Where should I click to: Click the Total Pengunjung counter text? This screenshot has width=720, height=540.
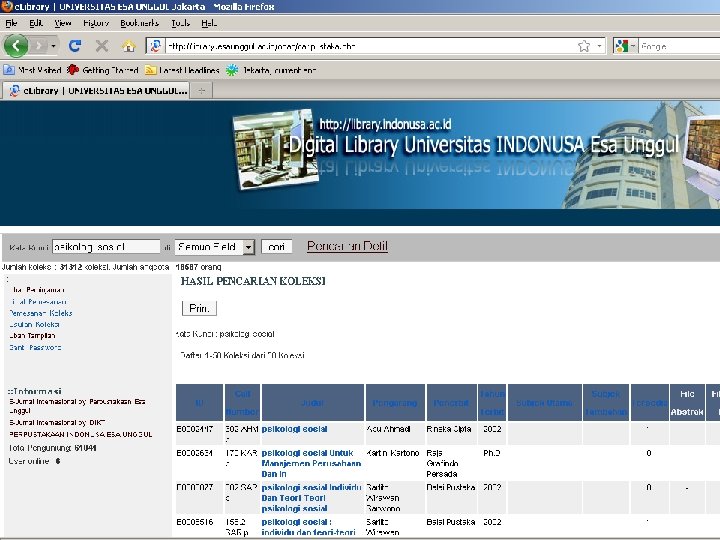(x=53, y=448)
